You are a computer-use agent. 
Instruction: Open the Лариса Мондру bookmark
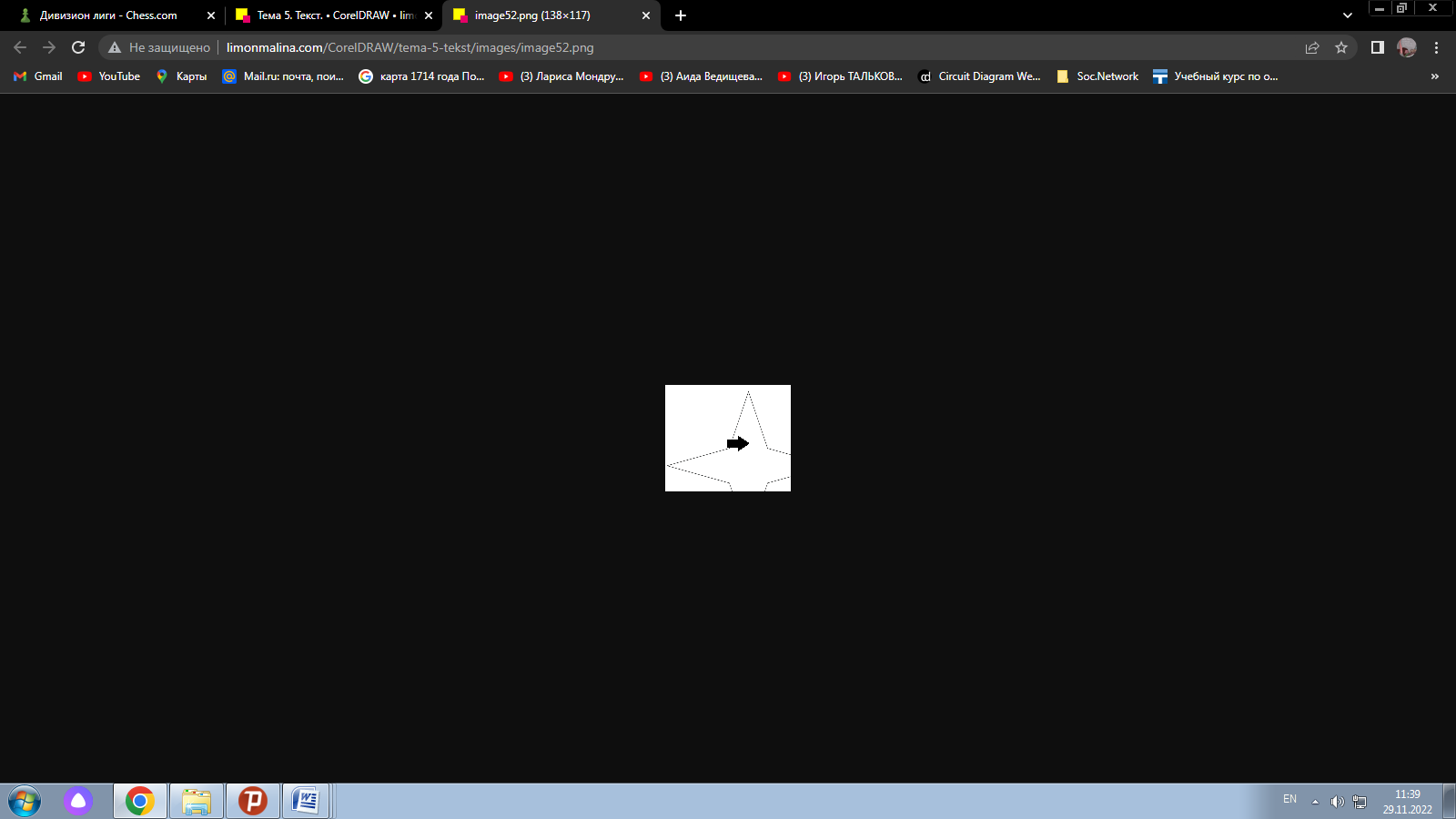coord(561,76)
